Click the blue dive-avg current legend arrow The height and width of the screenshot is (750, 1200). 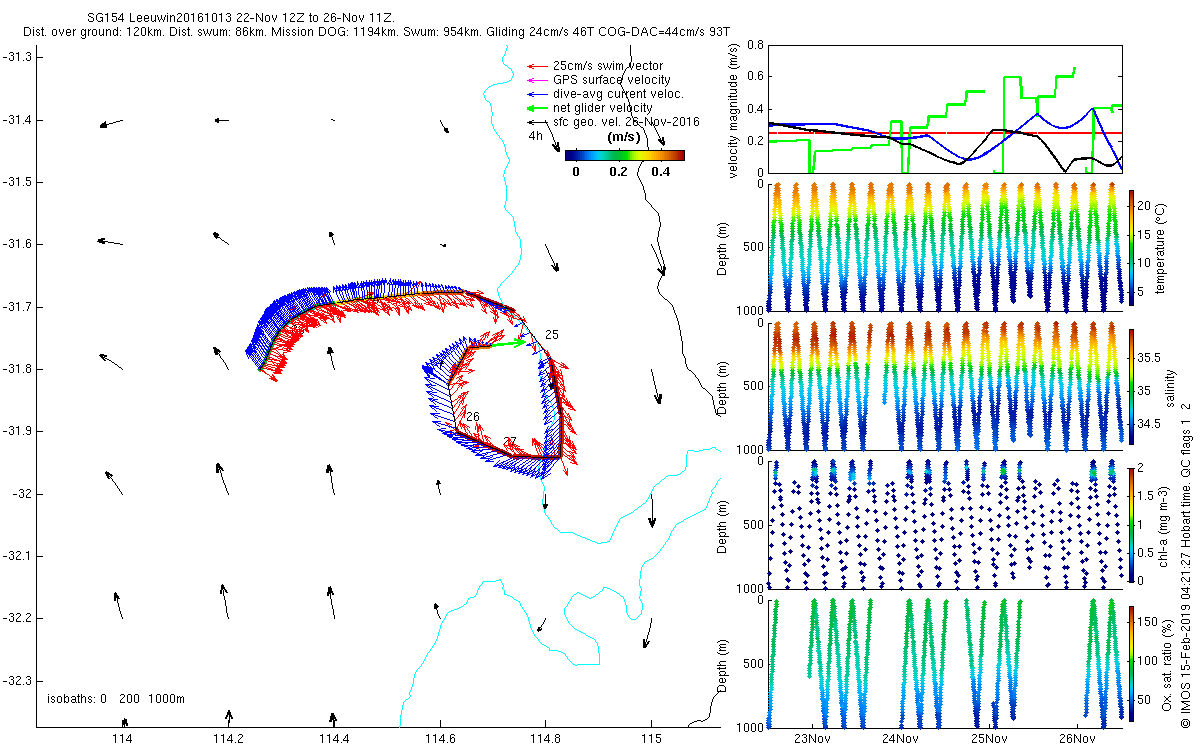(537, 94)
